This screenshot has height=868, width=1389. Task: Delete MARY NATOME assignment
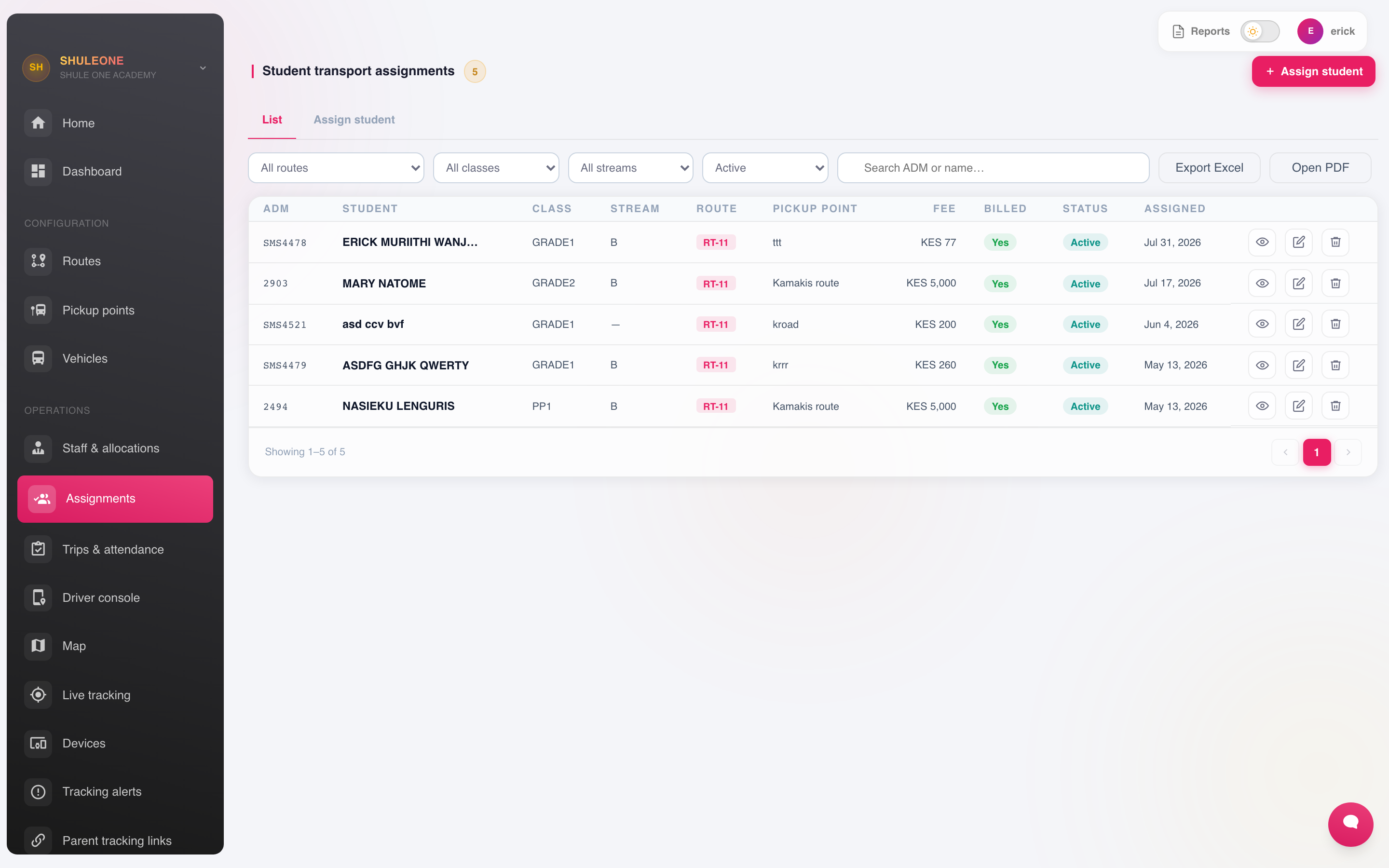pos(1335,284)
